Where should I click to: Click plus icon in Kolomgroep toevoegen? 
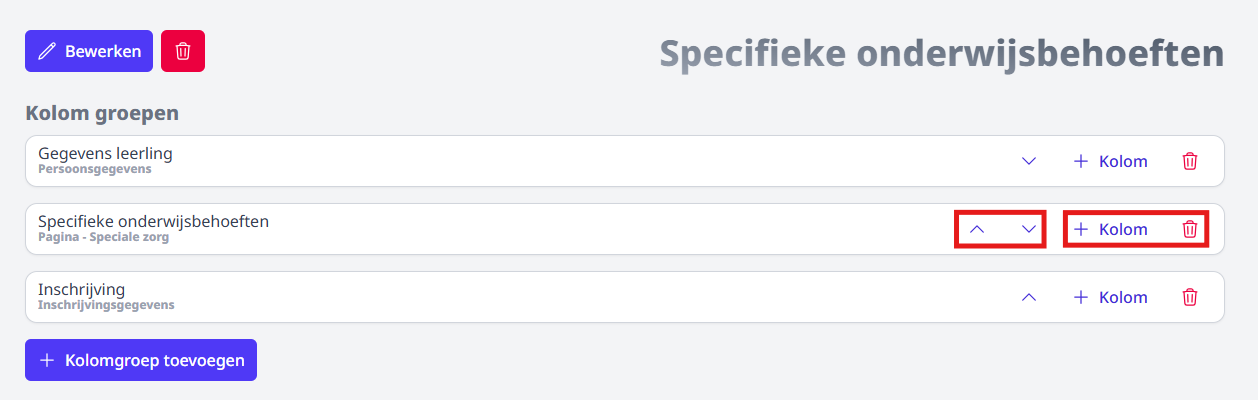click(47, 360)
